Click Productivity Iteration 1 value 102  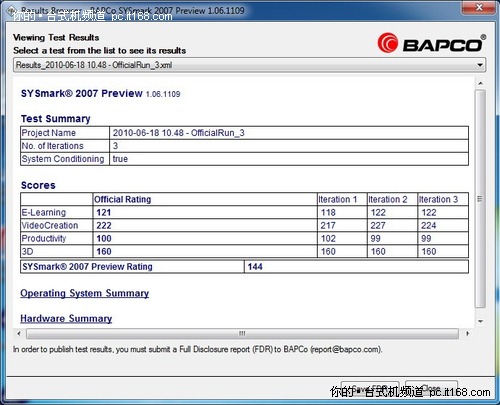tap(328, 238)
